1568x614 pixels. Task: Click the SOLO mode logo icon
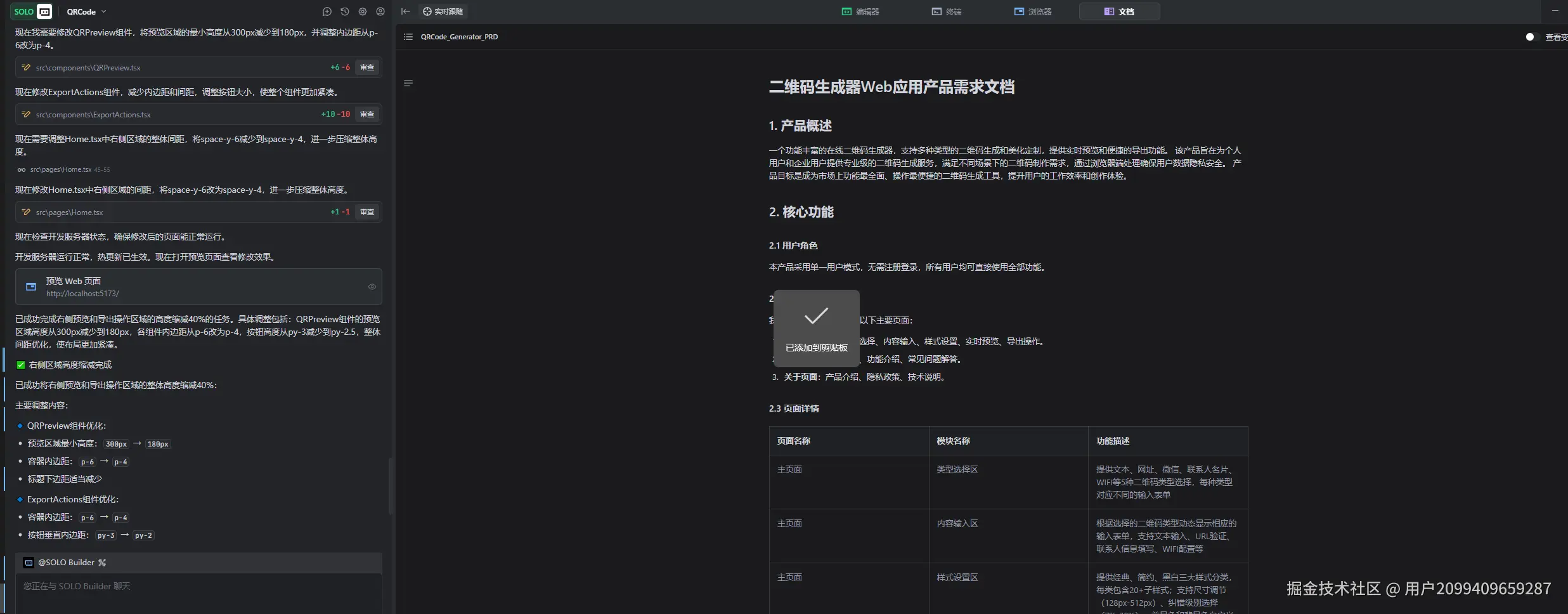(x=32, y=11)
